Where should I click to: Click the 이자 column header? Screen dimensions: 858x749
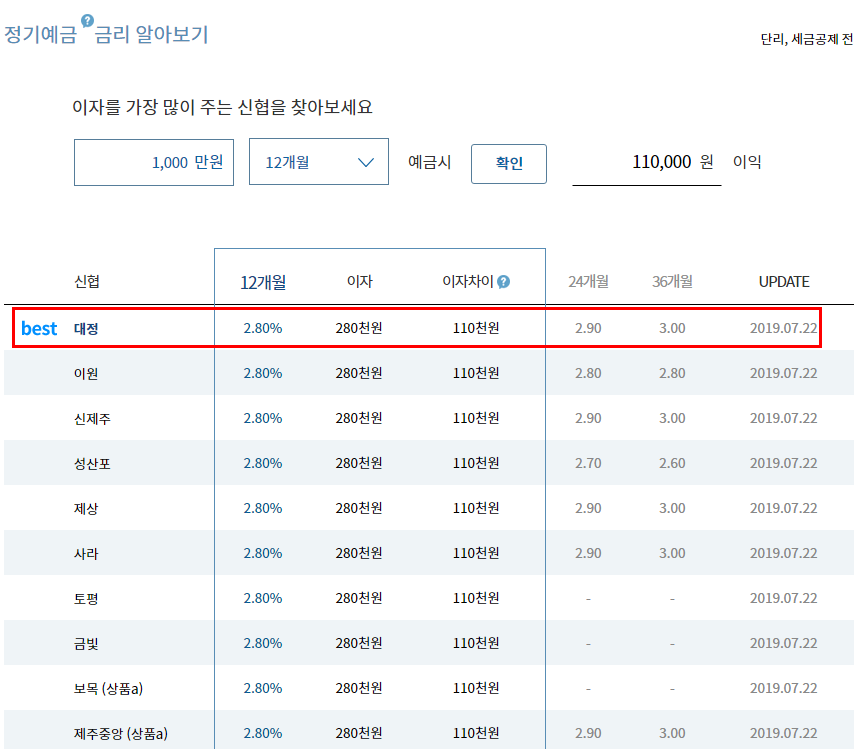click(360, 281)
